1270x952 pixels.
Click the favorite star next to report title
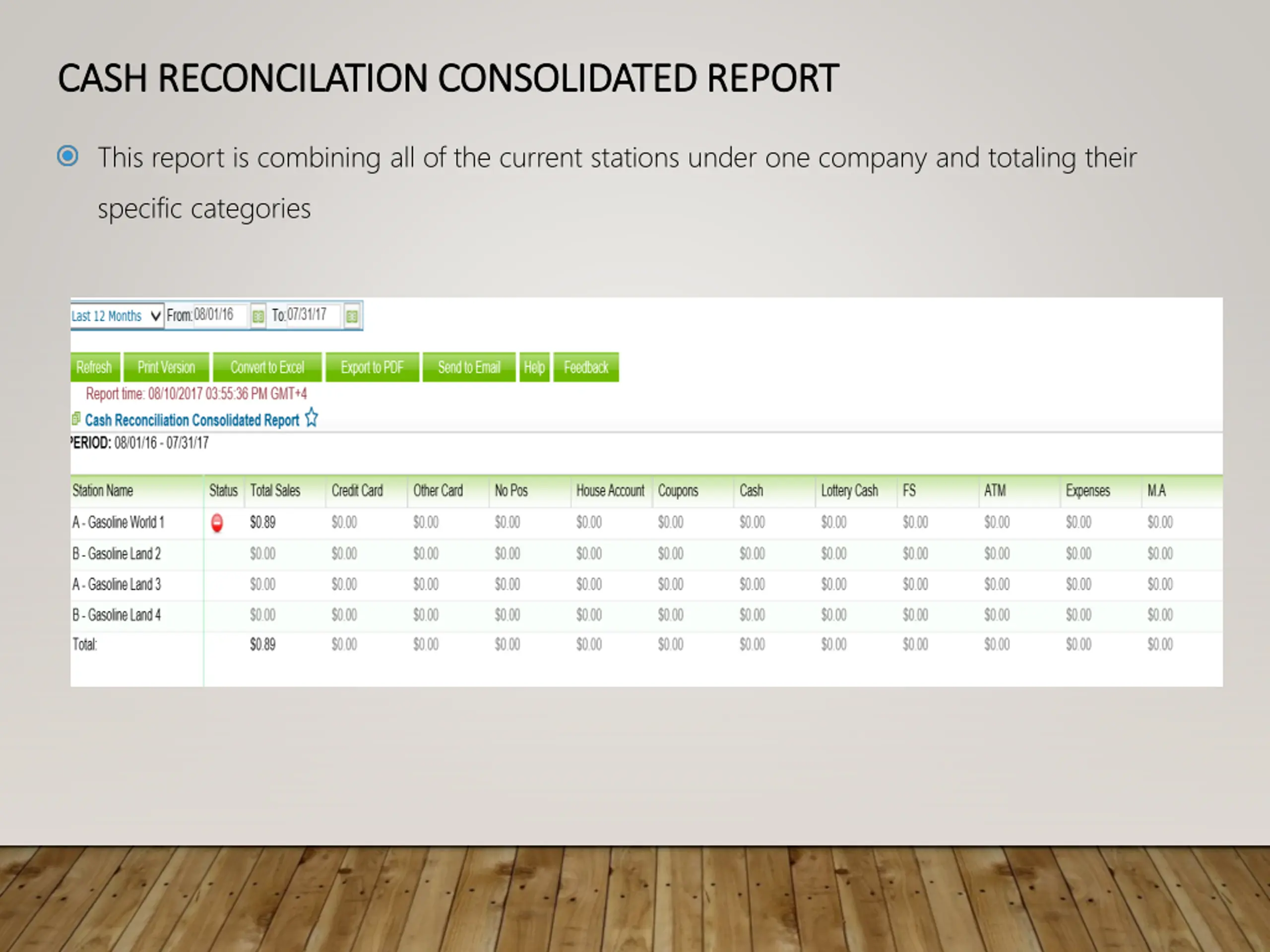coord(311,418)
